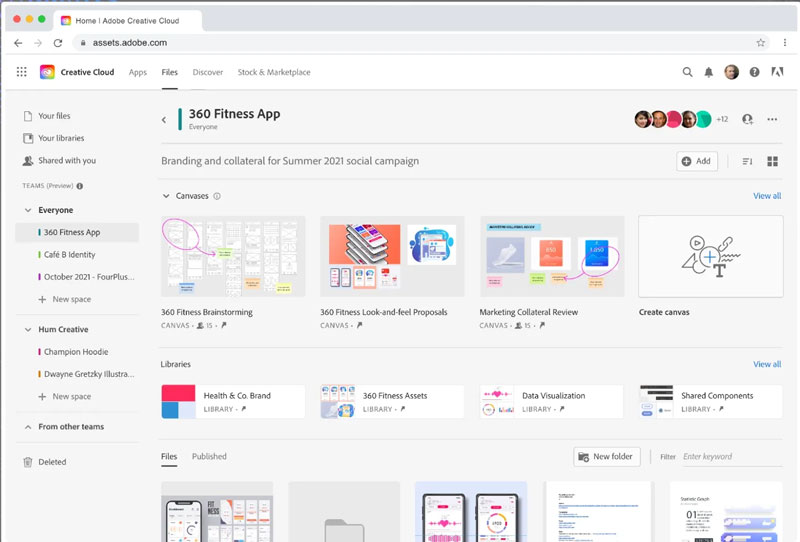Add New space under Hum Creative
Viewport: 800px width, 542px height.
(65, 397)
